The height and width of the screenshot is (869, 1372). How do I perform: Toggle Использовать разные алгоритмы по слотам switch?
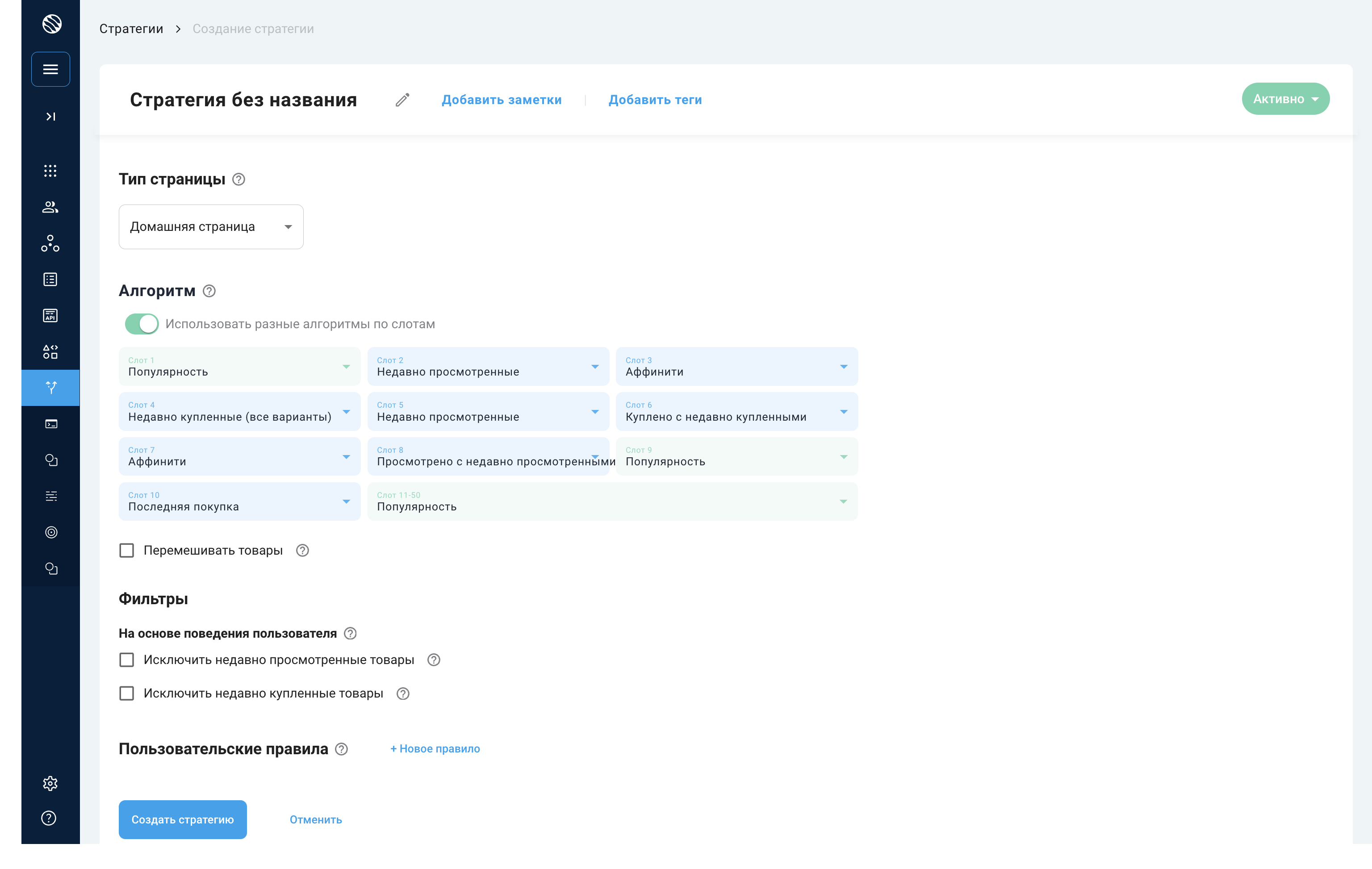coord(141,324)
